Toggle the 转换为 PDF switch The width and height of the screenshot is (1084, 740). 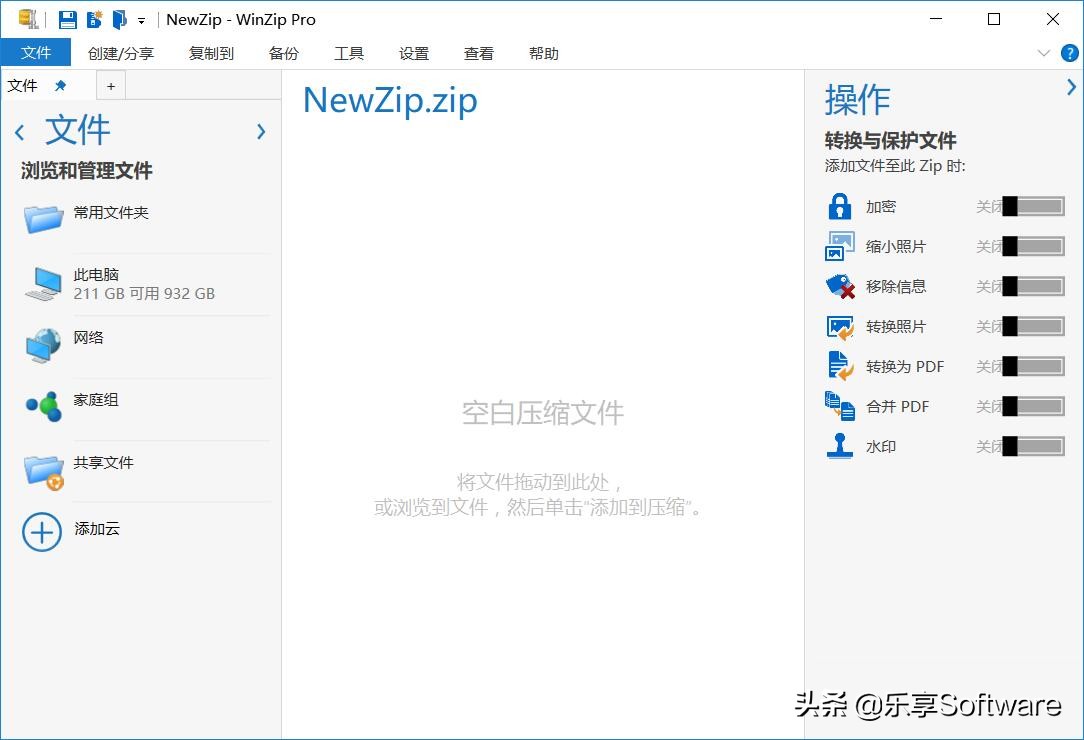[1033, 367]
